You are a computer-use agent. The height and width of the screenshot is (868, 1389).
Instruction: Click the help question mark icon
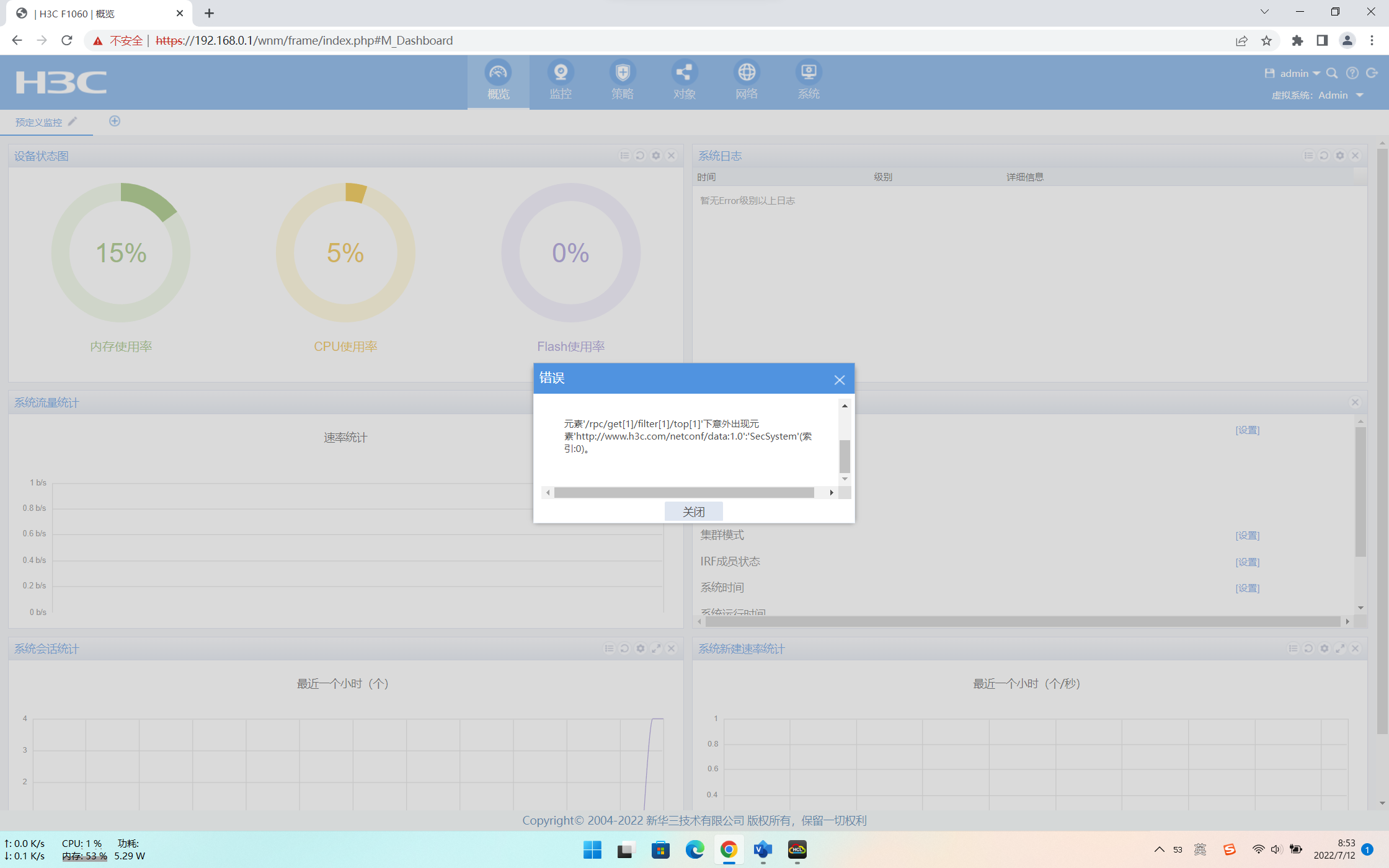coord(1352,73)
